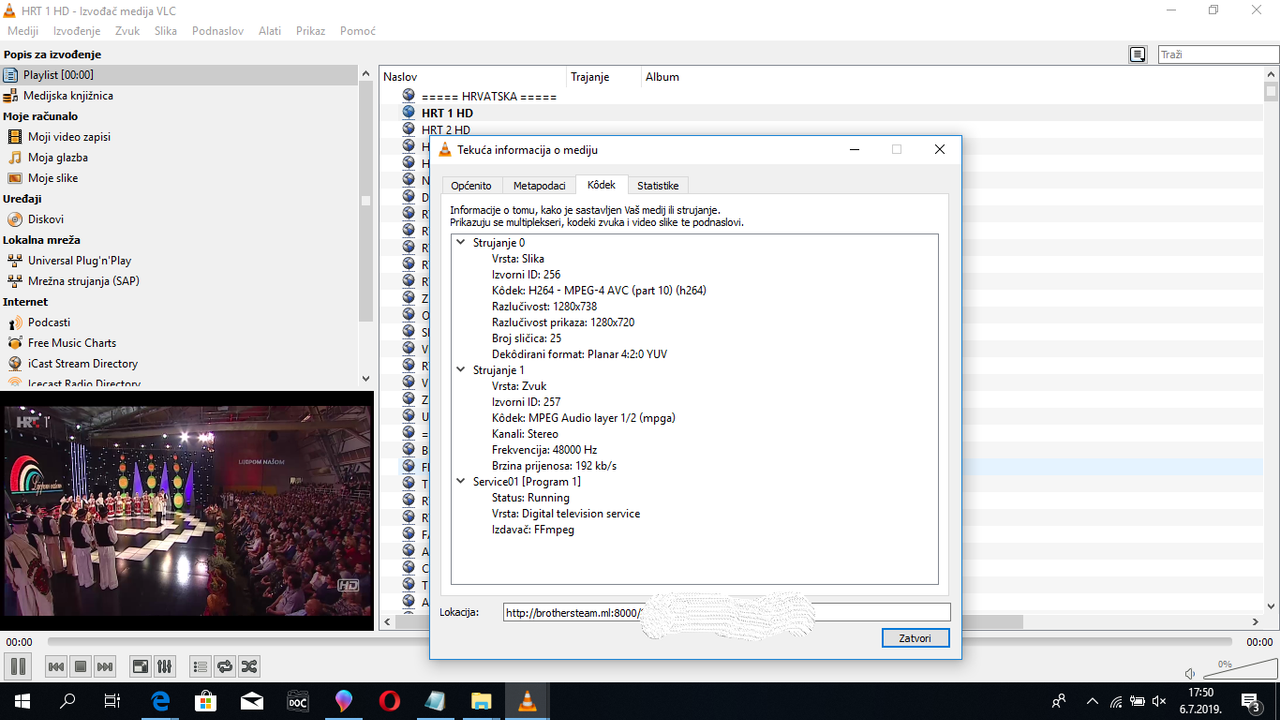1280x720 pixels.
Task: Stop the stream with the stop button
Action: pos(81,666)
